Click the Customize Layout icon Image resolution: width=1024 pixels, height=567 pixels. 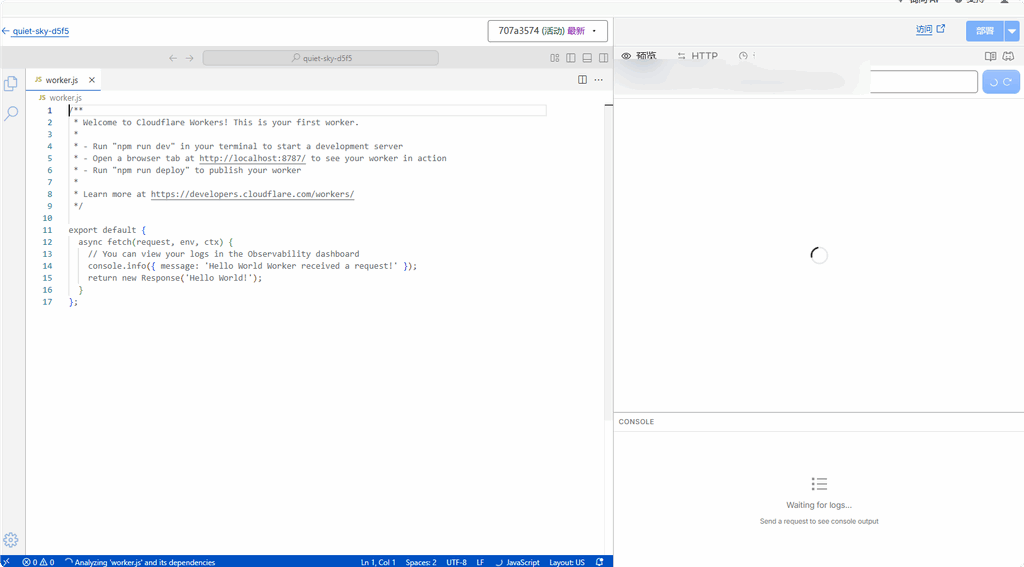coord(554,58)
